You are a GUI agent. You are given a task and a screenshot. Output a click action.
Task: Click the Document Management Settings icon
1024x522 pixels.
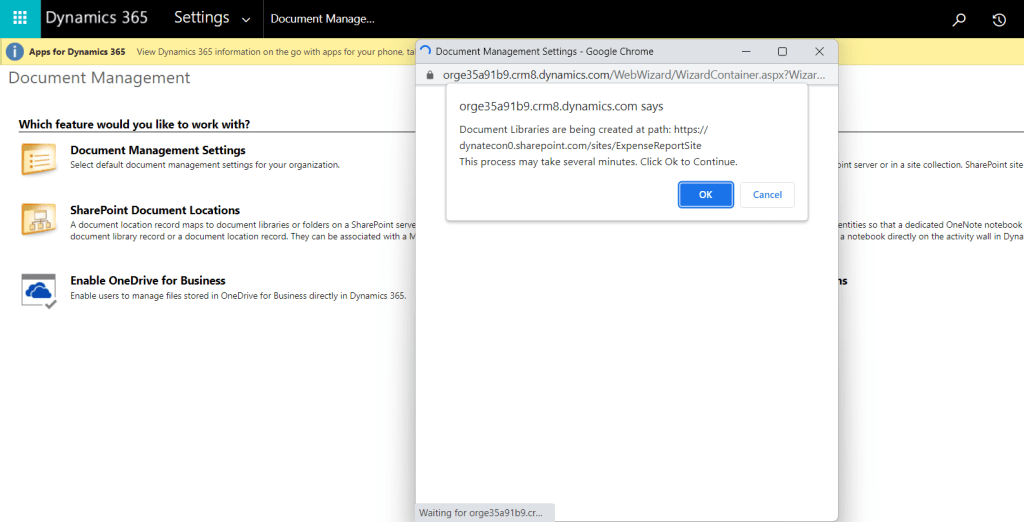(39, 158)
